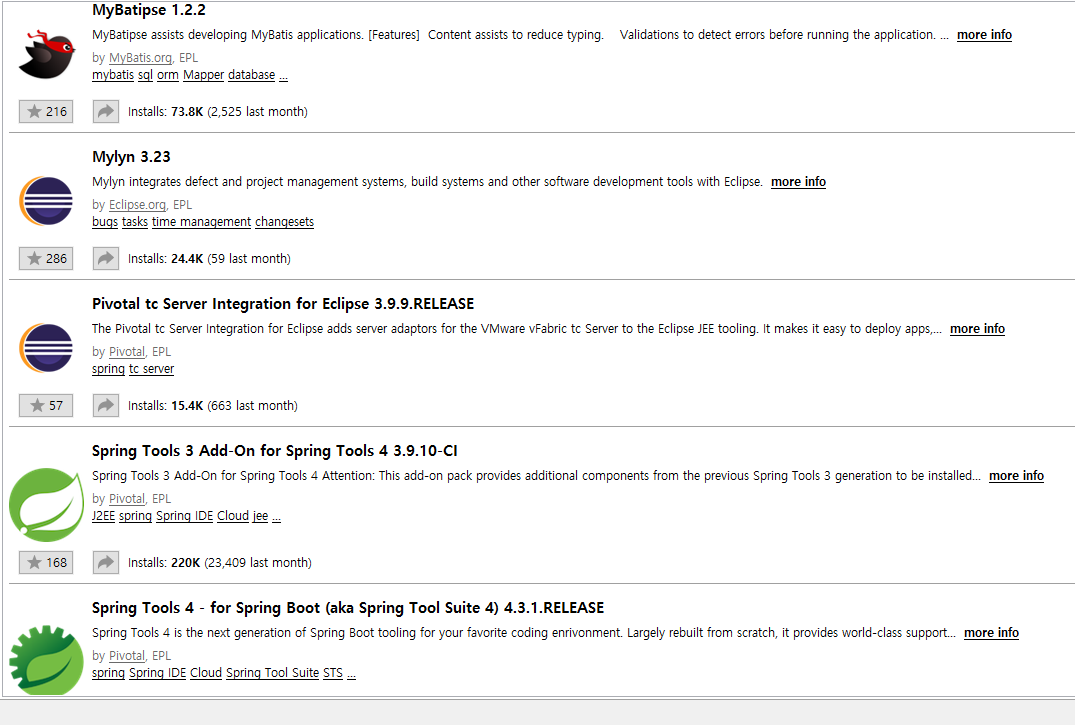Open more info for Spring Tools 4

[991, 632]
